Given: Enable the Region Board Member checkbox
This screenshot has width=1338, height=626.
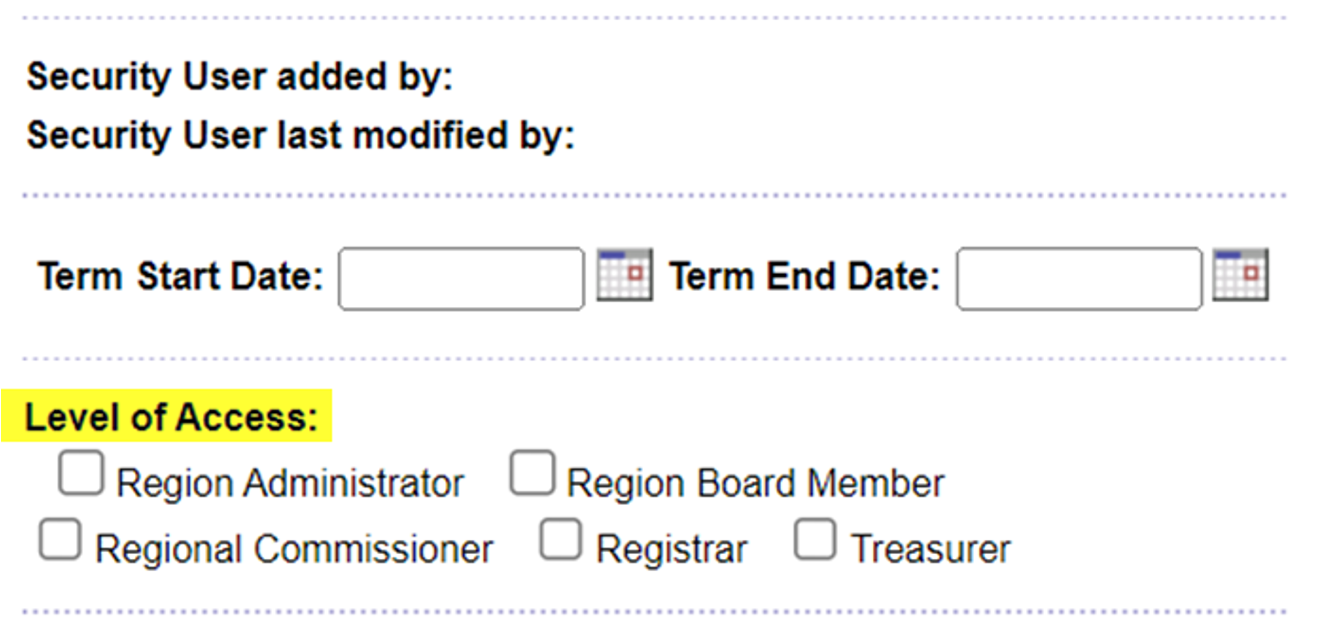Looking at the screenshot, I should coord(531,474).
